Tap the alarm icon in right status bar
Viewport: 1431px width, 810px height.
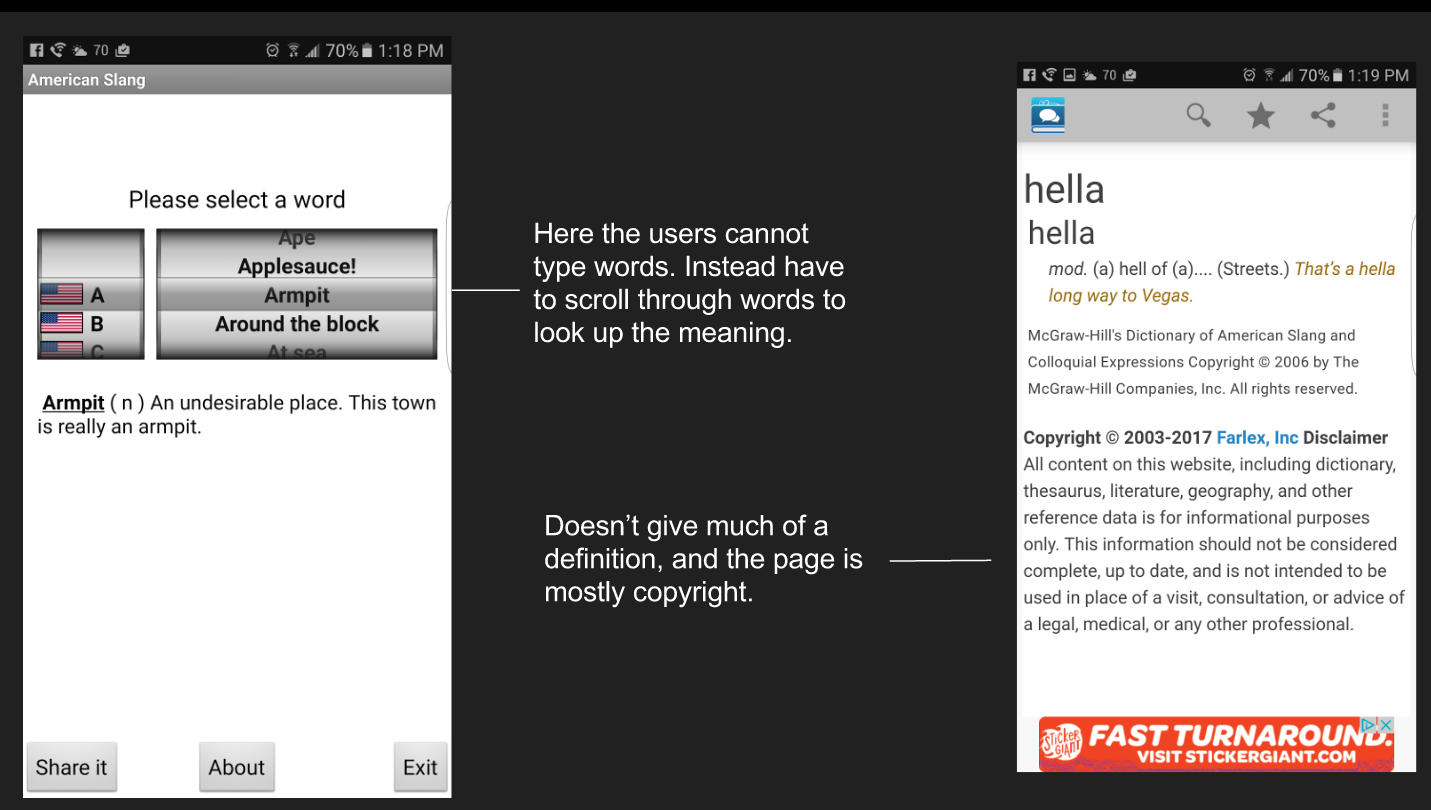[1248, 75]
